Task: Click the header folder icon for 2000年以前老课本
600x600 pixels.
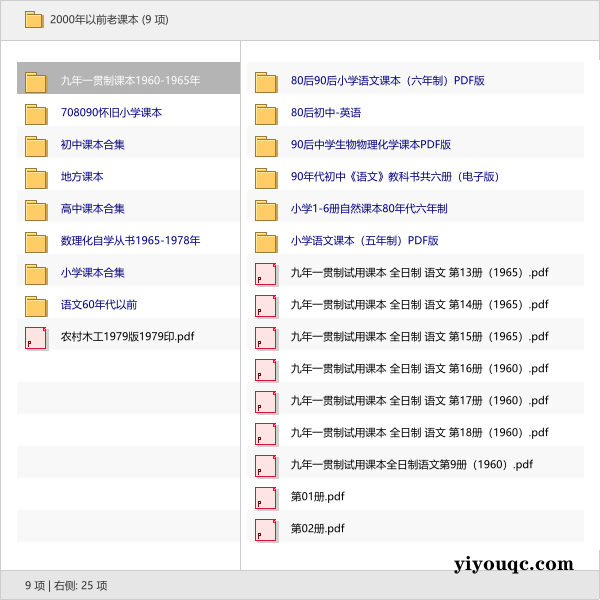Action: click(x=34, y=19)
